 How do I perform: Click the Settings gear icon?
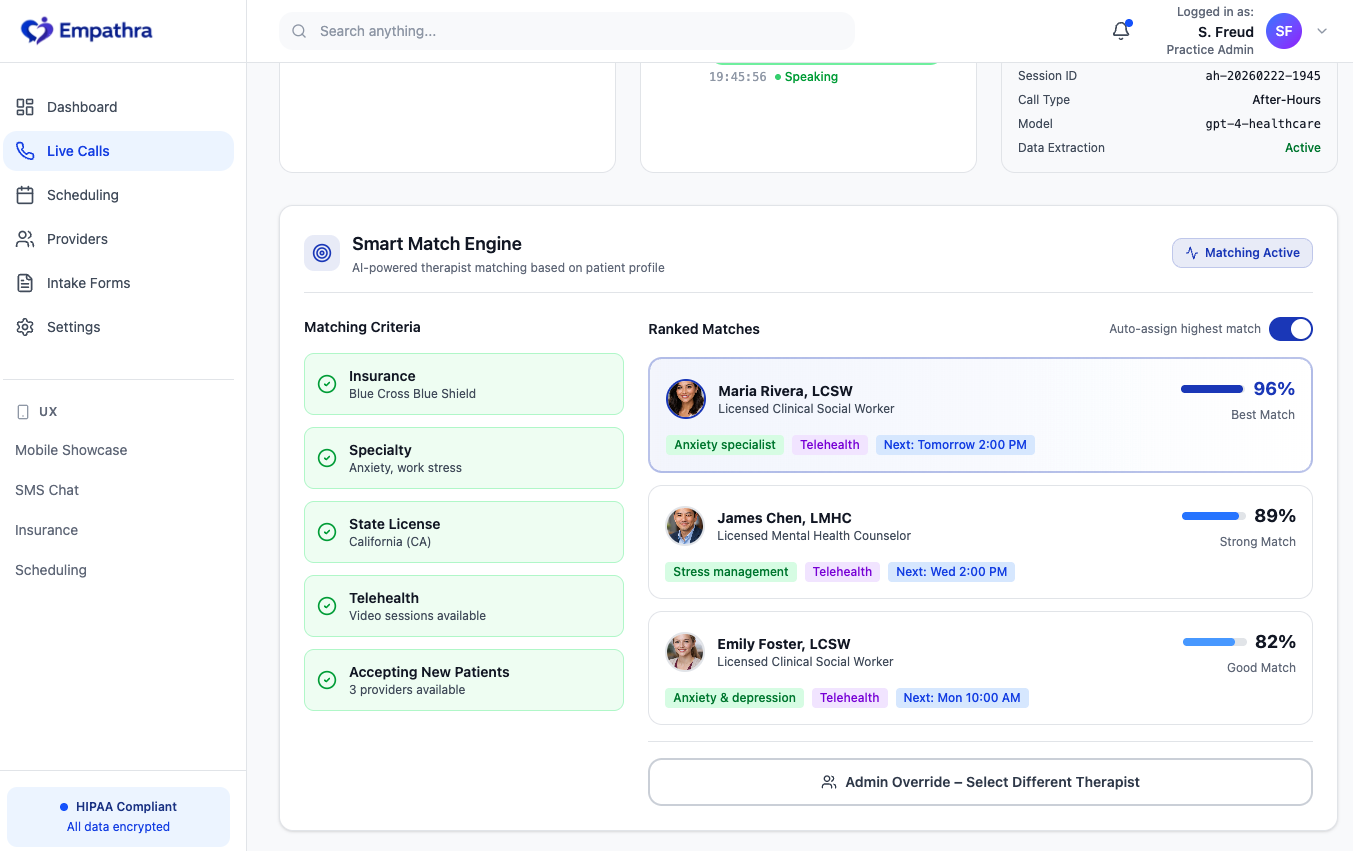pos(25,327)
